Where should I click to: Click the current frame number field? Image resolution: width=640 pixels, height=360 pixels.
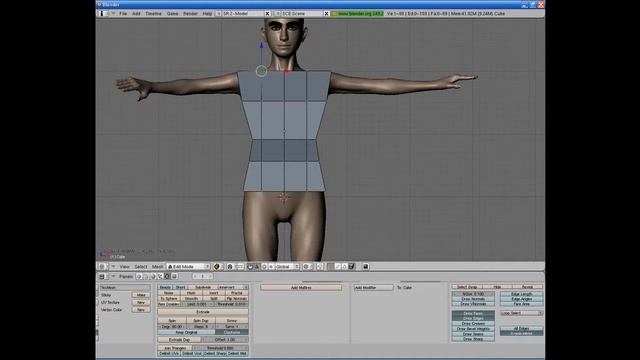tap(202, 276)
